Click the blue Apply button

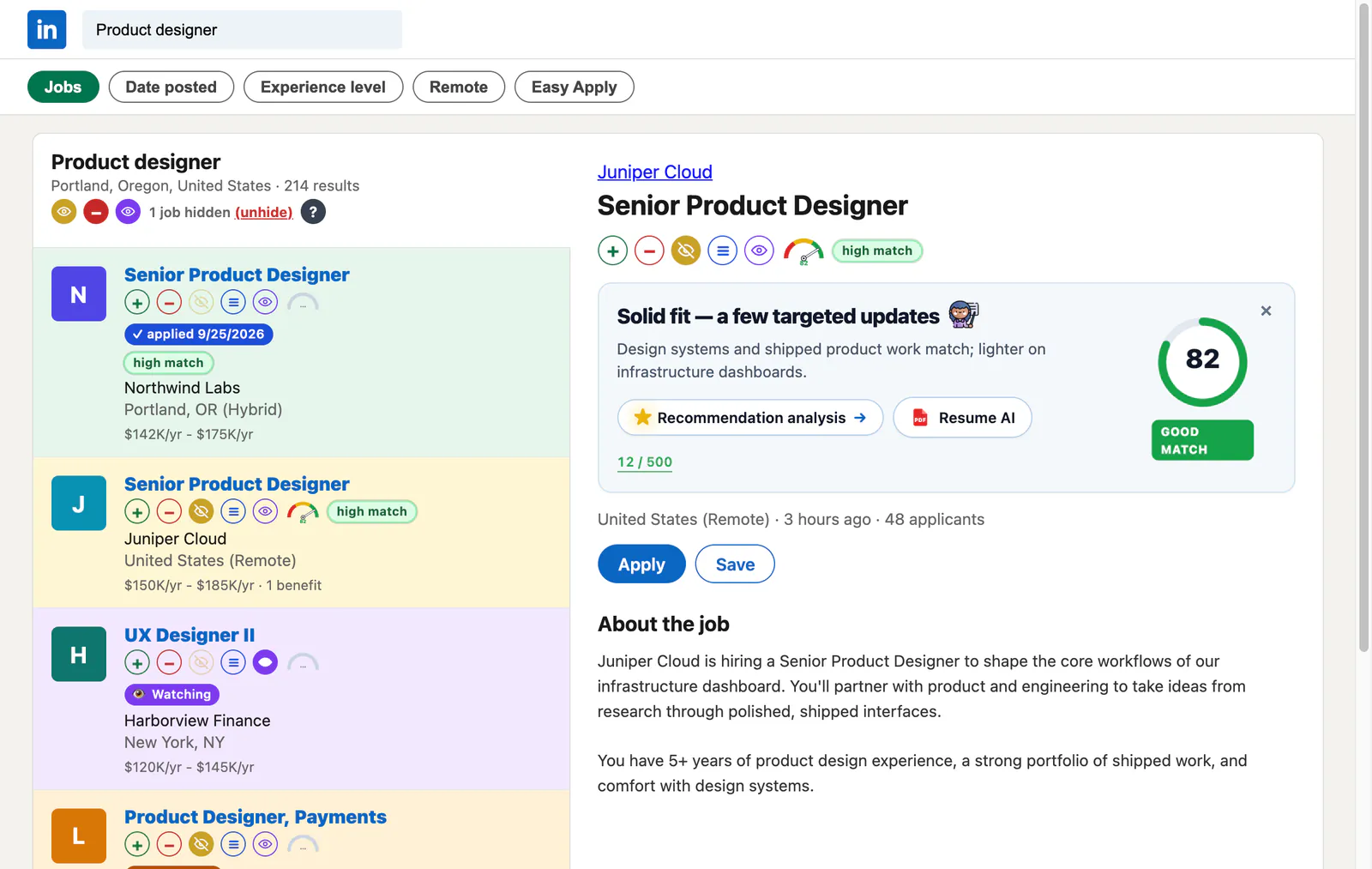[641, 564]
